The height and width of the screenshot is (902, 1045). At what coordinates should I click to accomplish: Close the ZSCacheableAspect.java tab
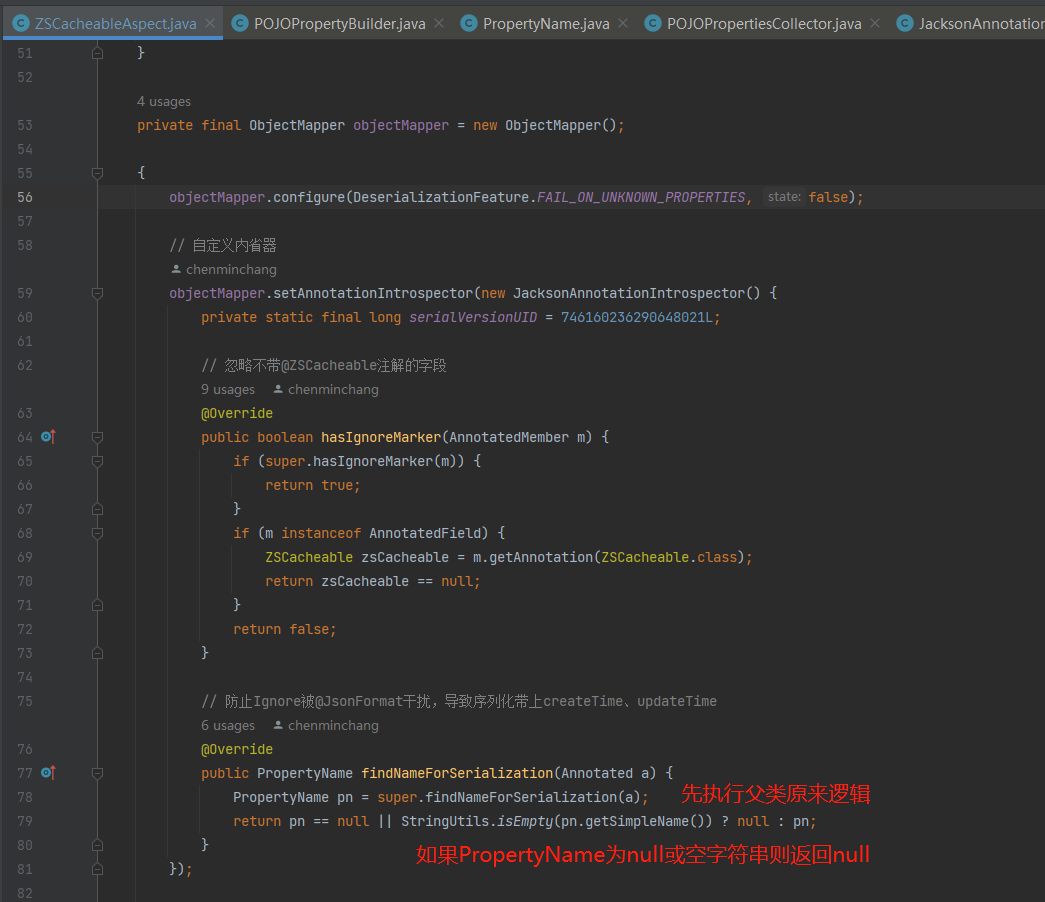[210, 23]
